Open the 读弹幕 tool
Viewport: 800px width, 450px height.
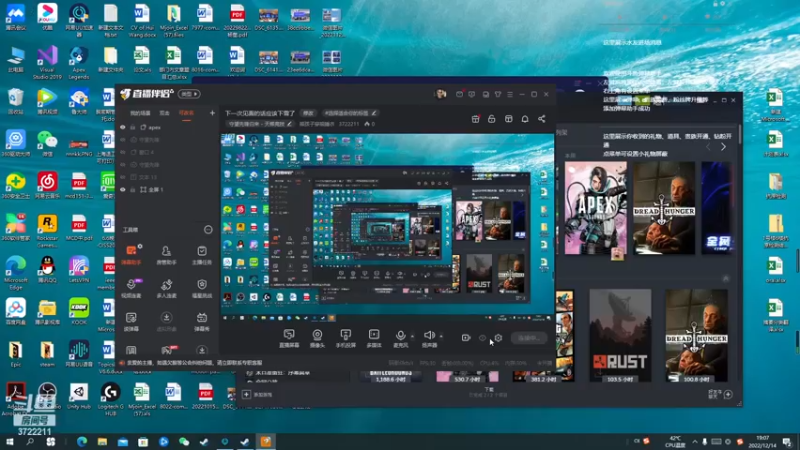coord(131,321)
